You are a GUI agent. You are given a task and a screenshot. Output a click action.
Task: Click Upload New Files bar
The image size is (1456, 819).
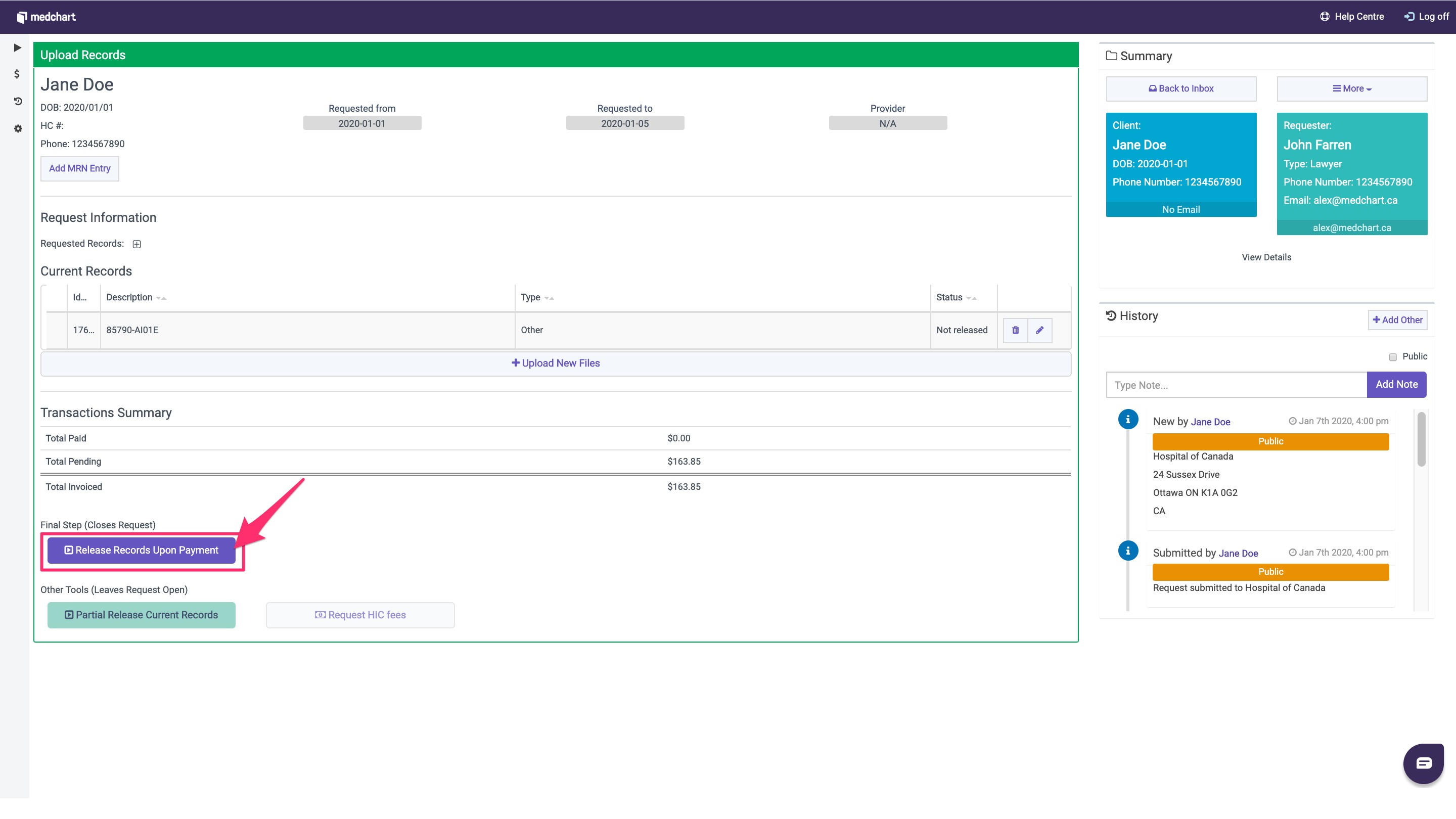556,363
